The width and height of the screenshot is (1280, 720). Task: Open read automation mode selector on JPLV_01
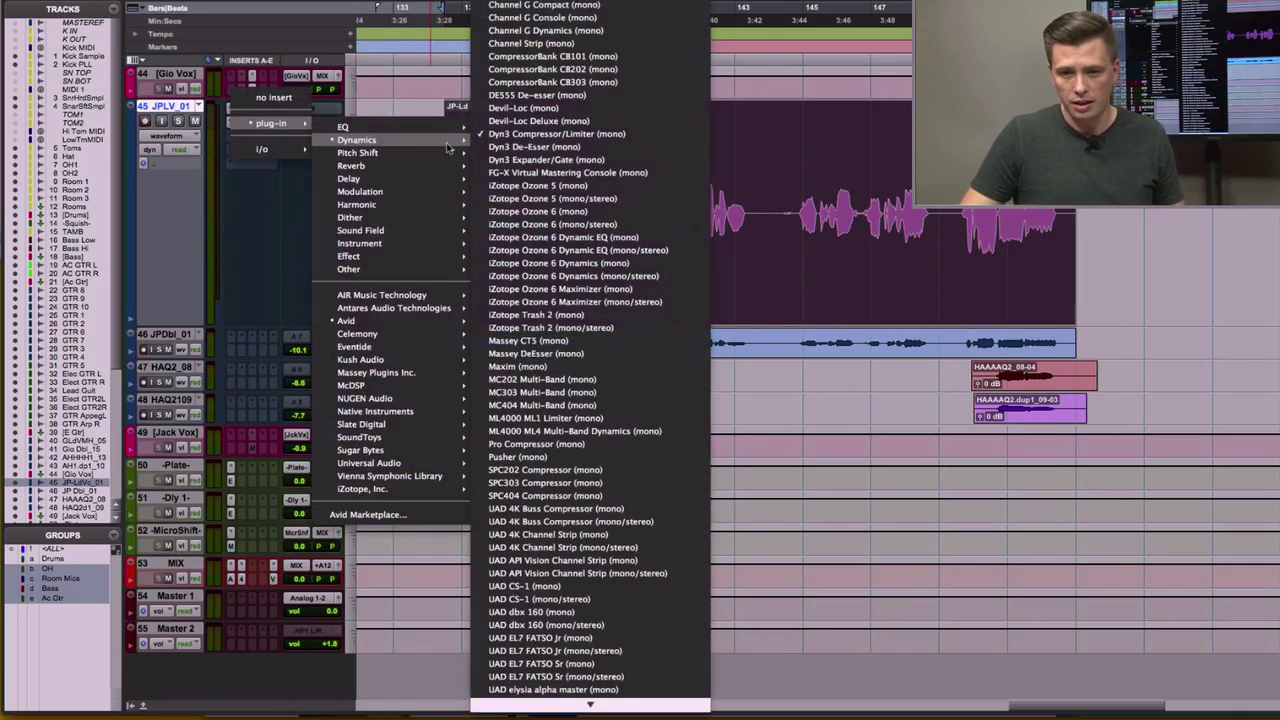tap(180, 150)
